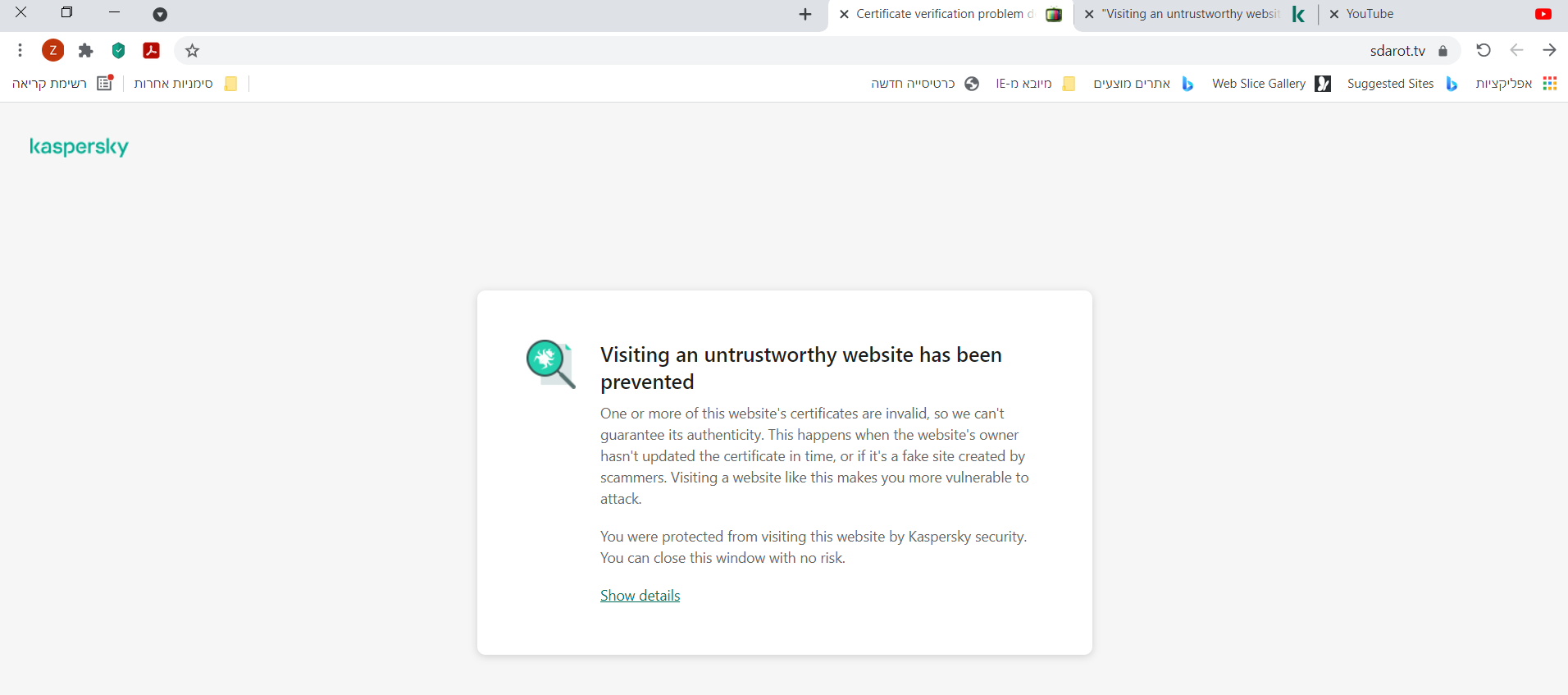Go back with the left-pointing arrow
The width and height of the screenshot is (1568, 695).
click(x=1516, y=51)
